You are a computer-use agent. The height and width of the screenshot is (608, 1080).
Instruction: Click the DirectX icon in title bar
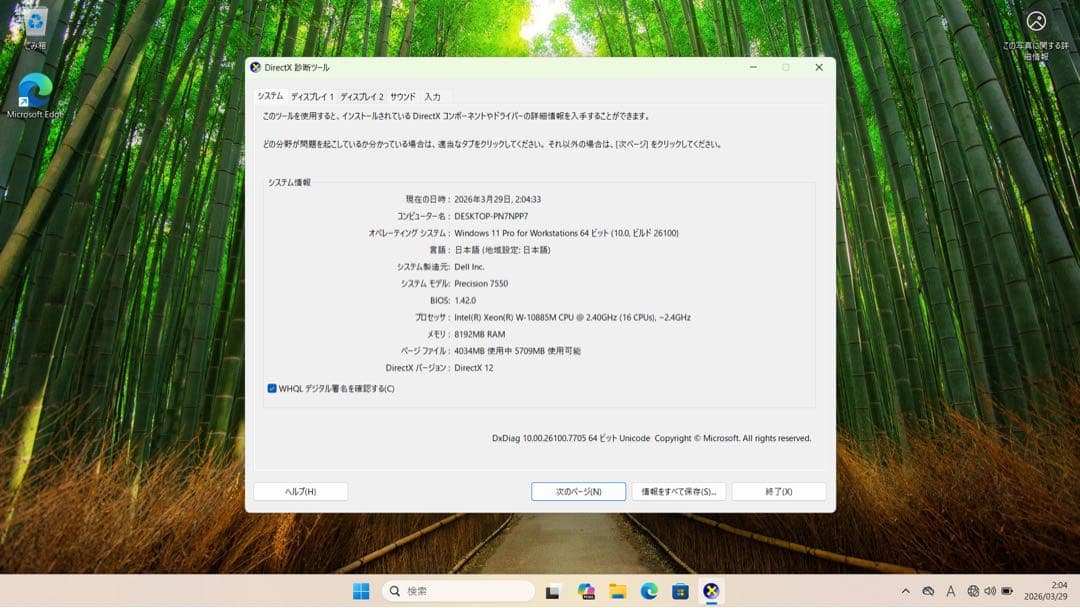[256, 67]
